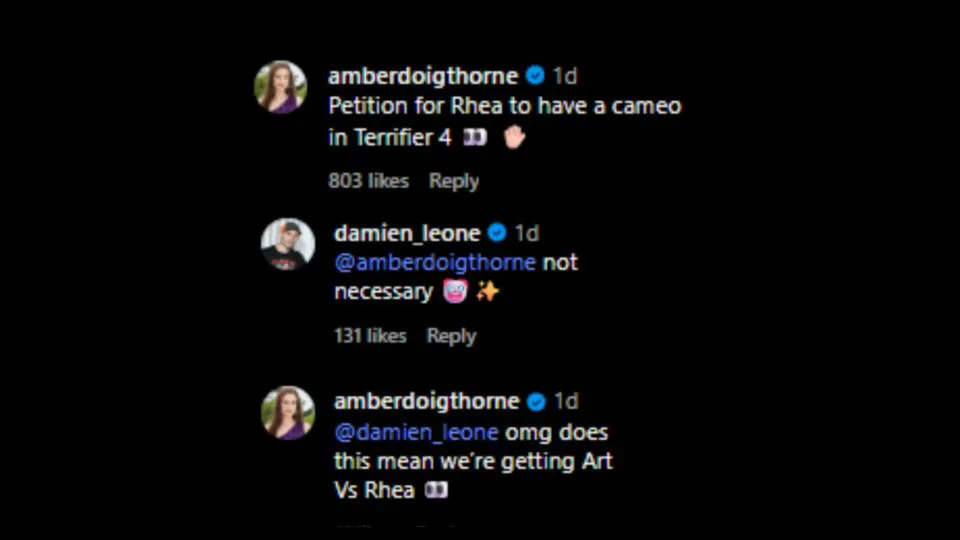
Task: View the 131 likes on damien_leone's comment
Action: 370,336
